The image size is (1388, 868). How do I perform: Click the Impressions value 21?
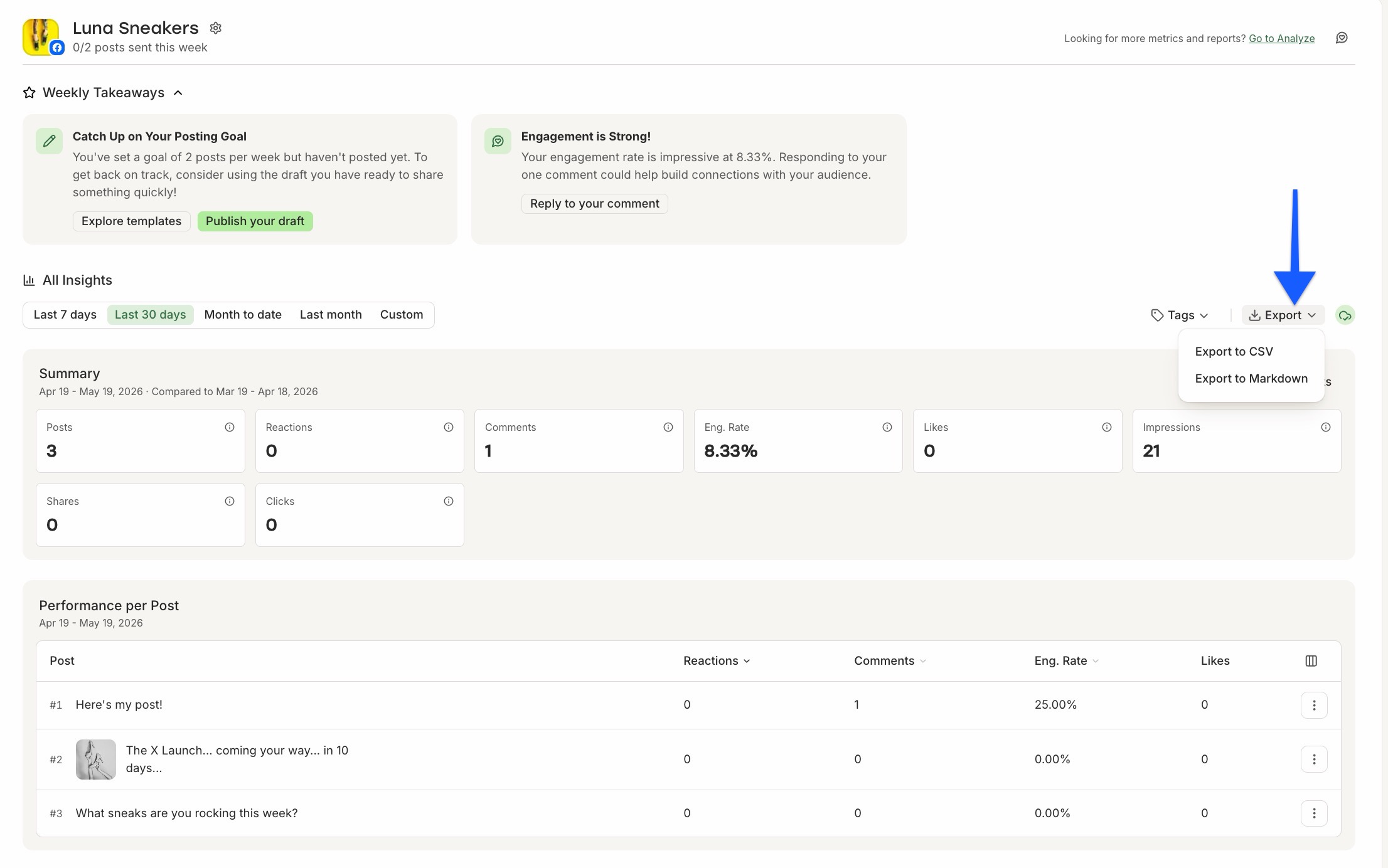click(x=1151, y=451)
